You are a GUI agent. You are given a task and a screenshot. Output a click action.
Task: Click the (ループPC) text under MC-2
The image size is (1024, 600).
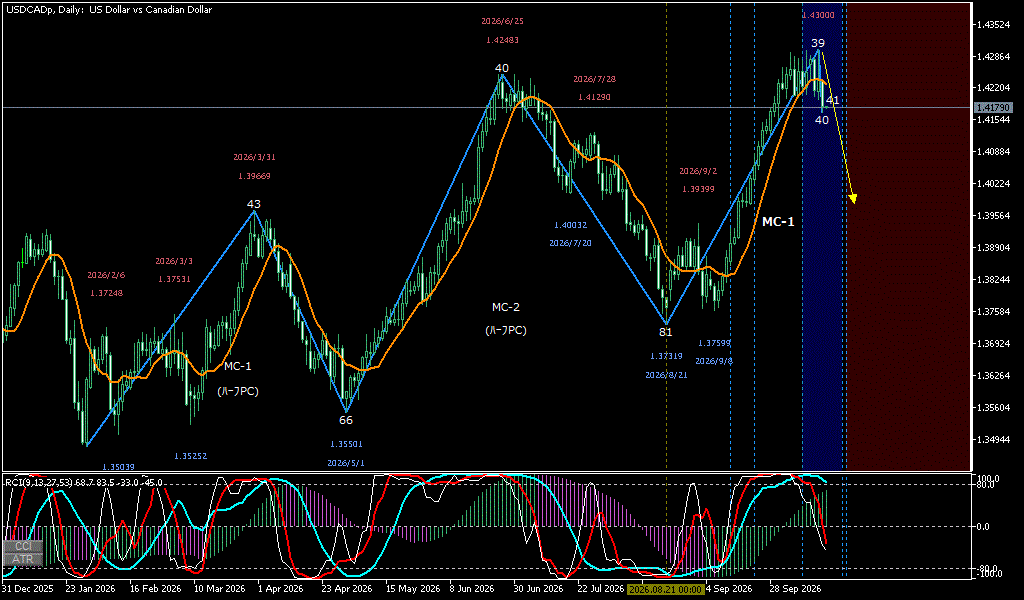click(x=505, y=330)
